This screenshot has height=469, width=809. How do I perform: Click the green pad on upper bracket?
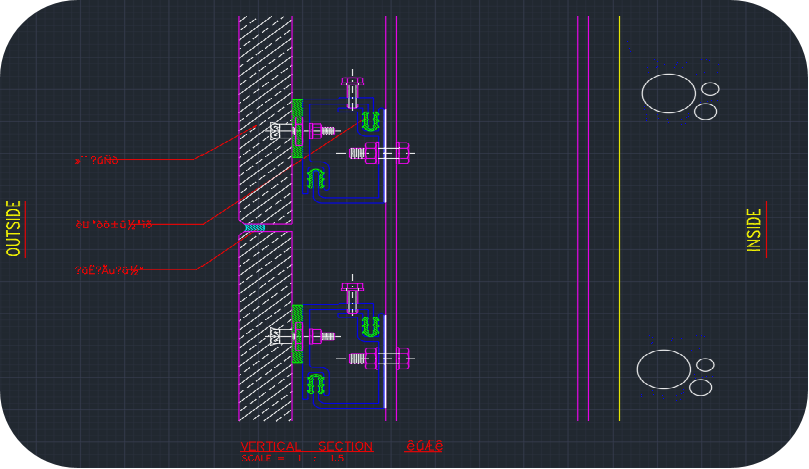[296, 128]
